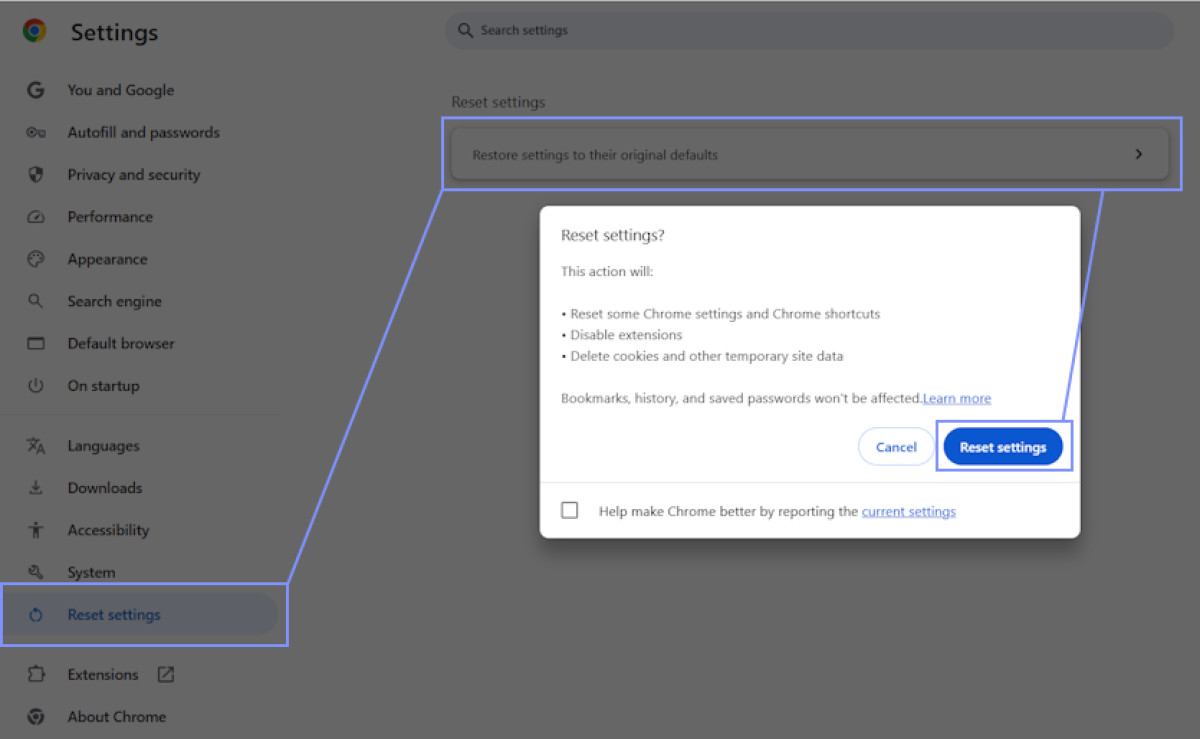Click the puzzle piece icon for Extensions

click(36, 674)
